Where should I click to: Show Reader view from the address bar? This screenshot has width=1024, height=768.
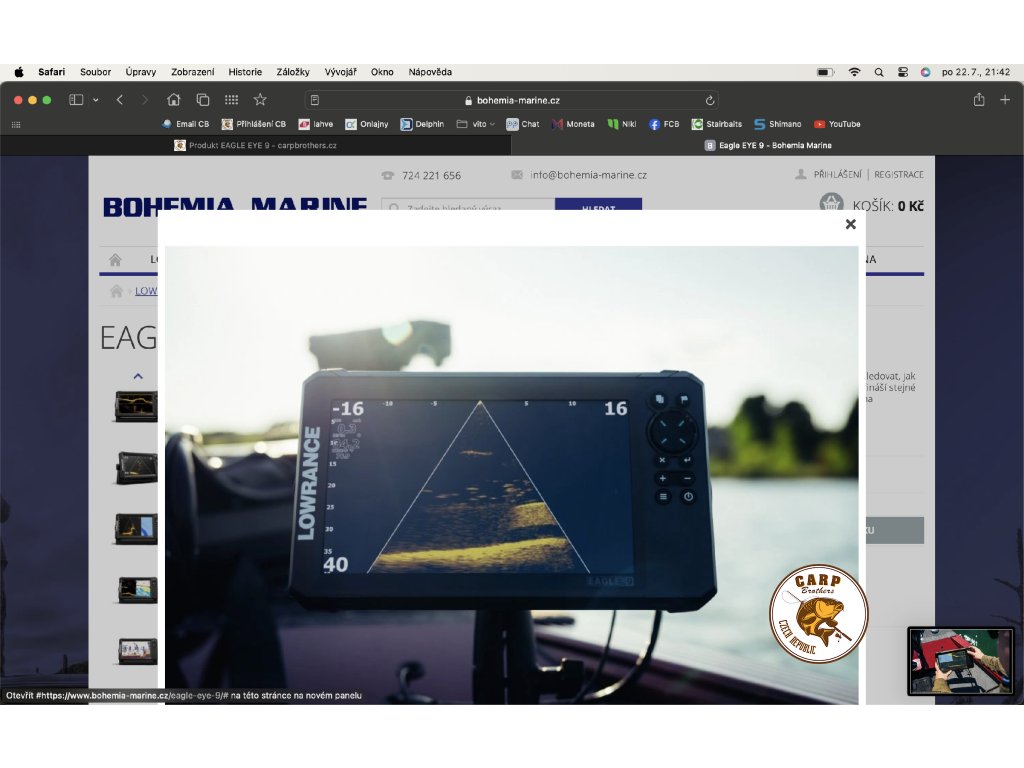click(315, 100)
